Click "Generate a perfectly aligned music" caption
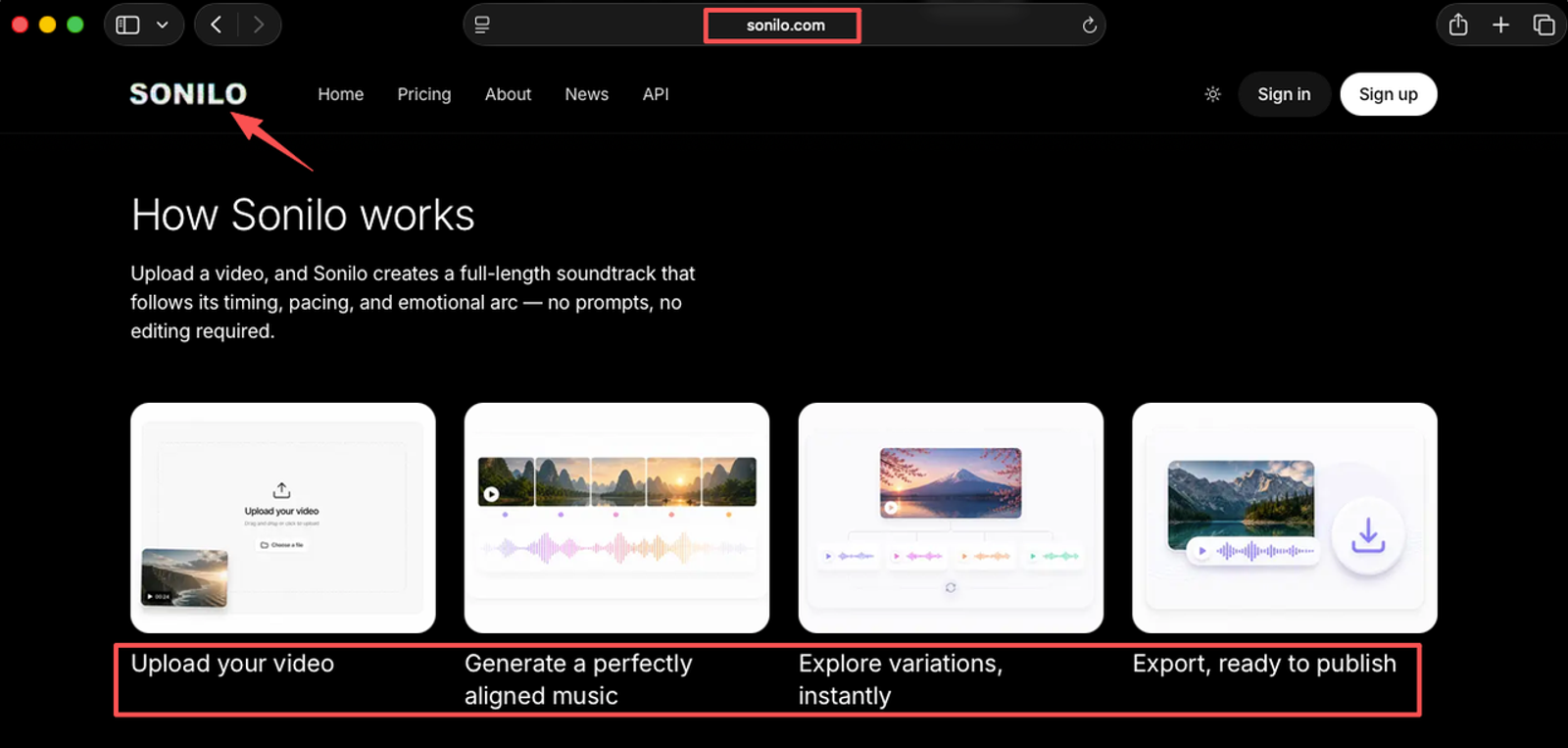This screenshot has width=1568, height=748. coord(578,679)
